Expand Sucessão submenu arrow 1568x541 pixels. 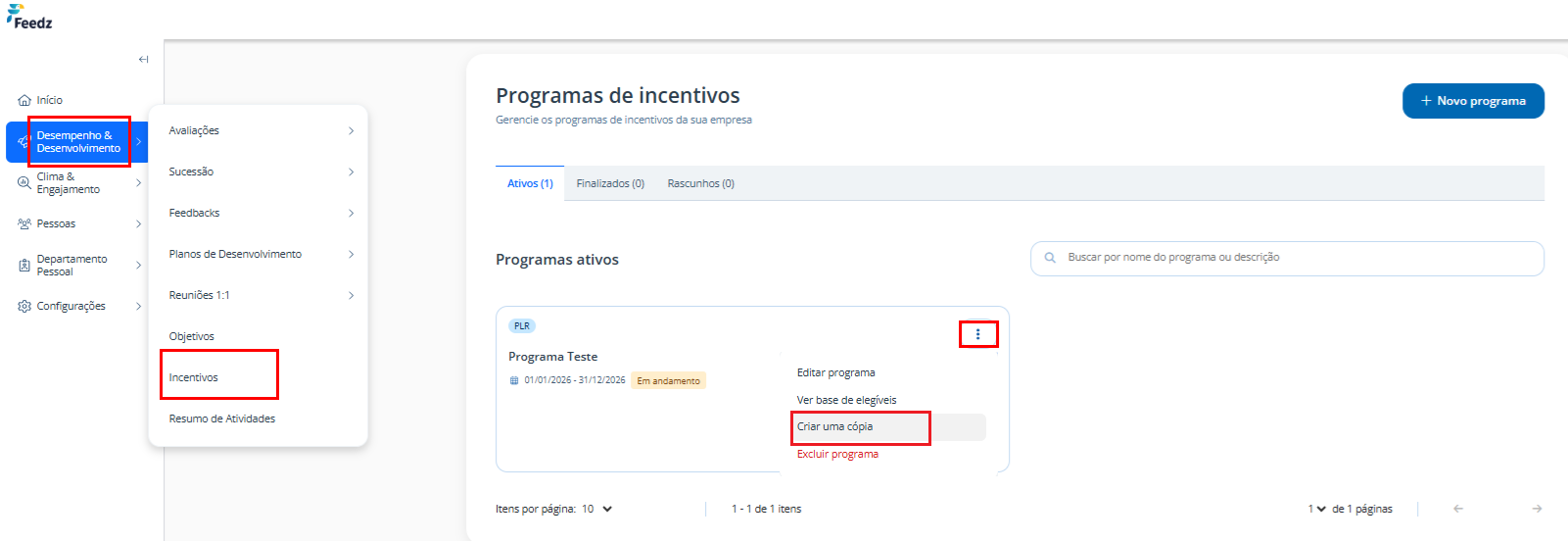[x=352, y=172]
